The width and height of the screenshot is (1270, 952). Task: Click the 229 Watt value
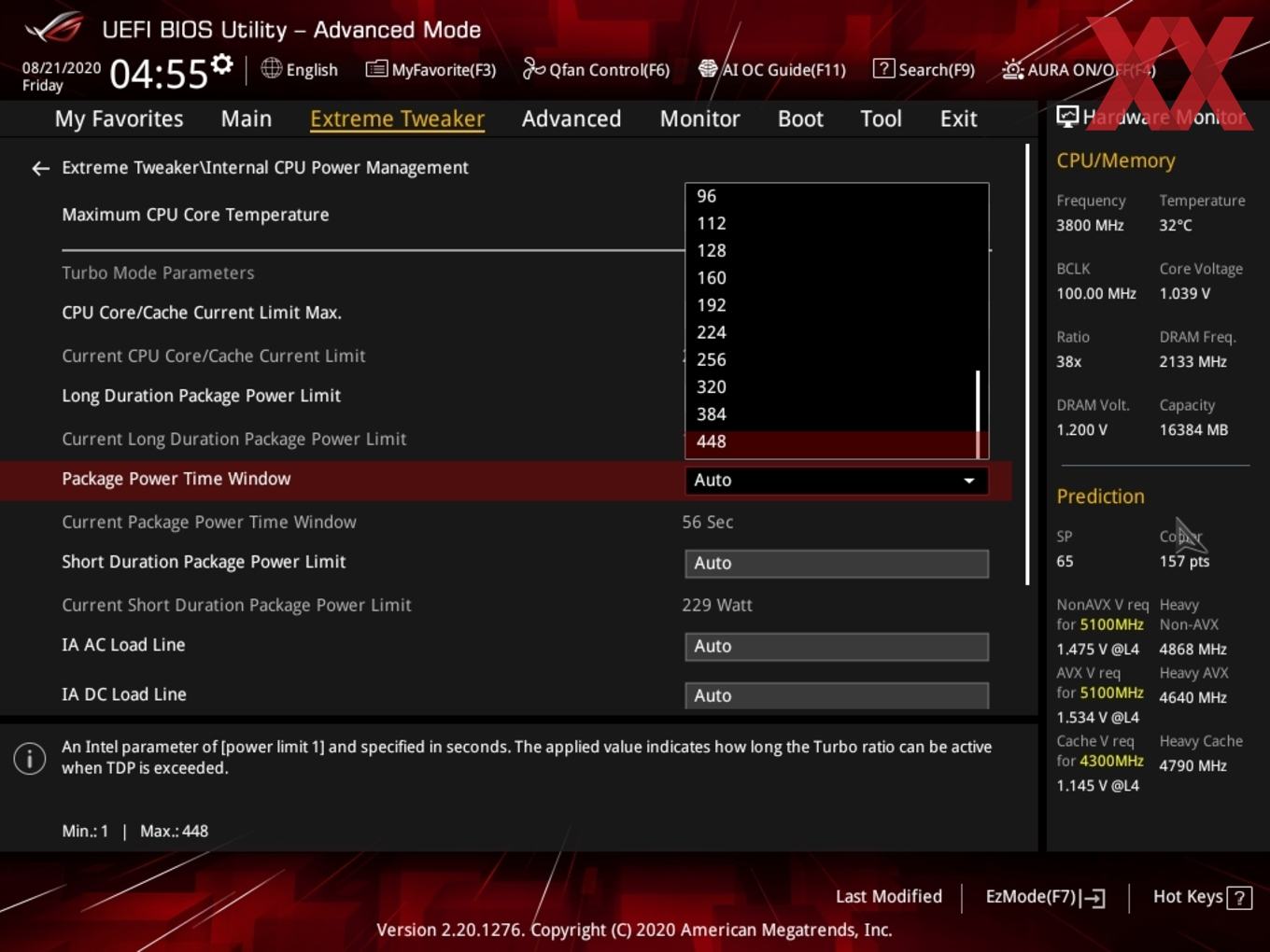click(717, 605)
